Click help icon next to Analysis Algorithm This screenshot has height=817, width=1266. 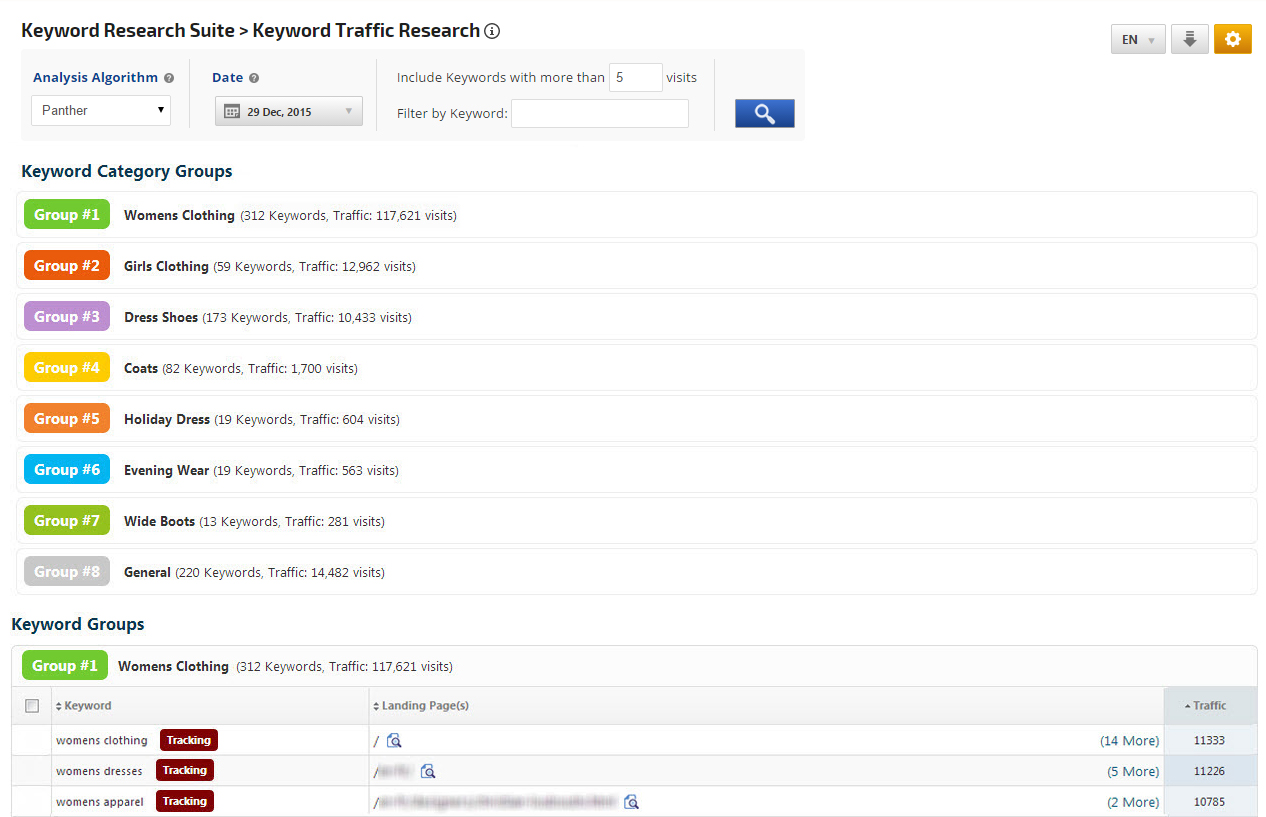tap(169, 78)
